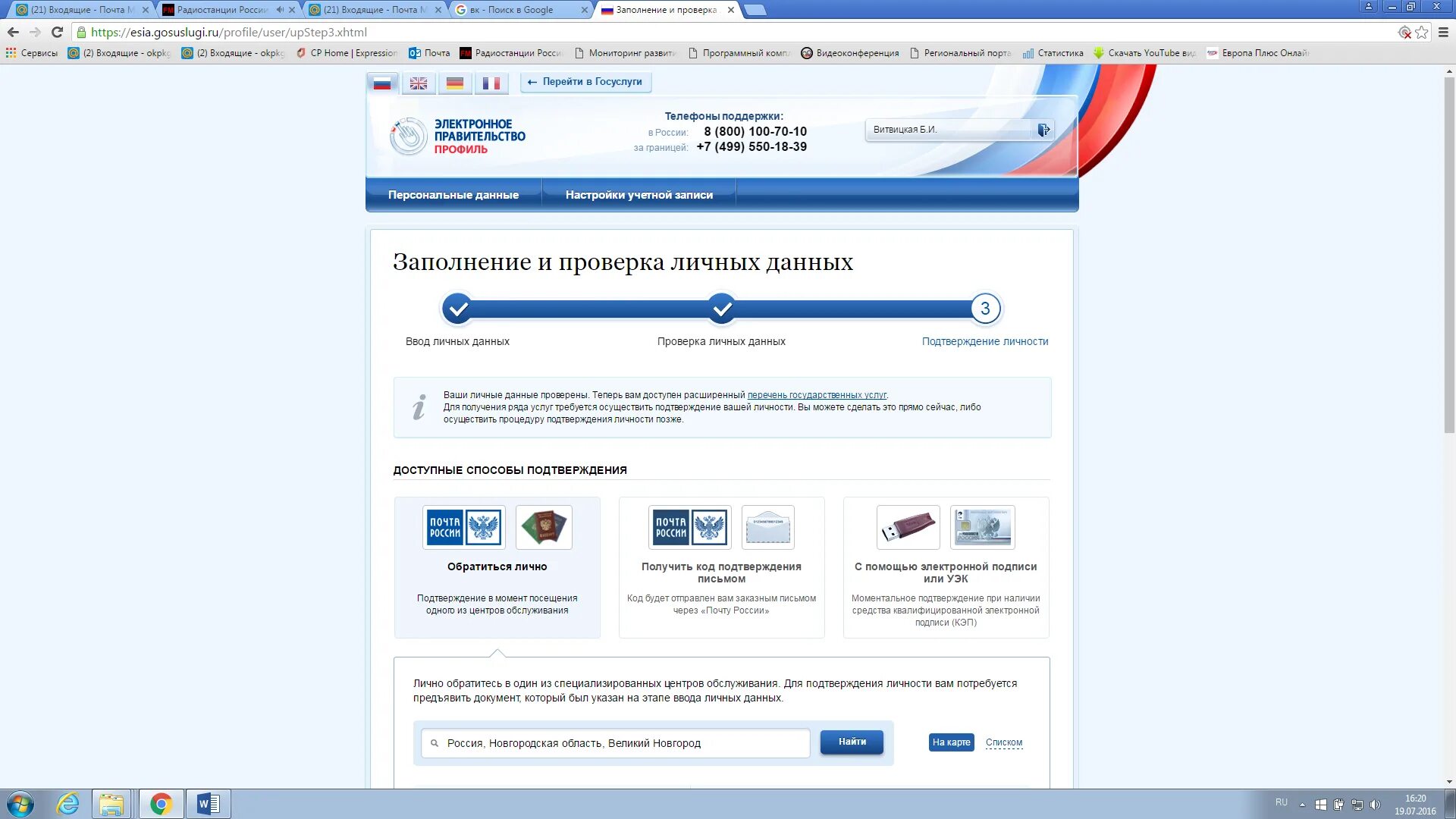Open Европа Плюс Онлайн bookmark
The image size is (1456, 819).
[1258, 53]
